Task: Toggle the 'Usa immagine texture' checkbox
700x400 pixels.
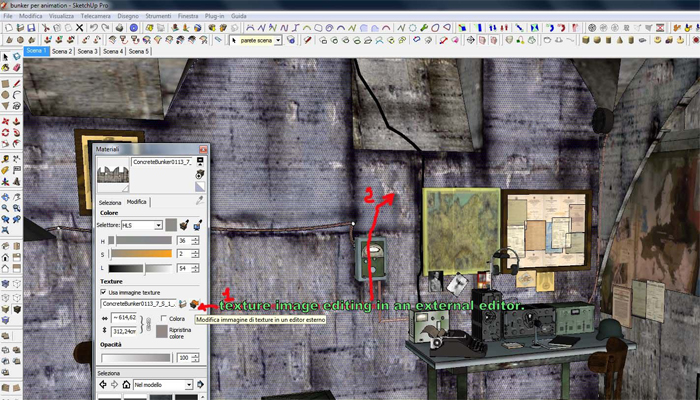Action: pos(103,291)
